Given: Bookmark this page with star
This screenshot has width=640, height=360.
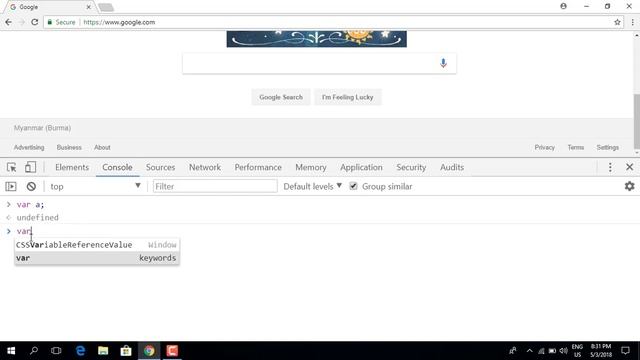Looking at the screenshot, I should pyautogui.click(x=617, y=22).
